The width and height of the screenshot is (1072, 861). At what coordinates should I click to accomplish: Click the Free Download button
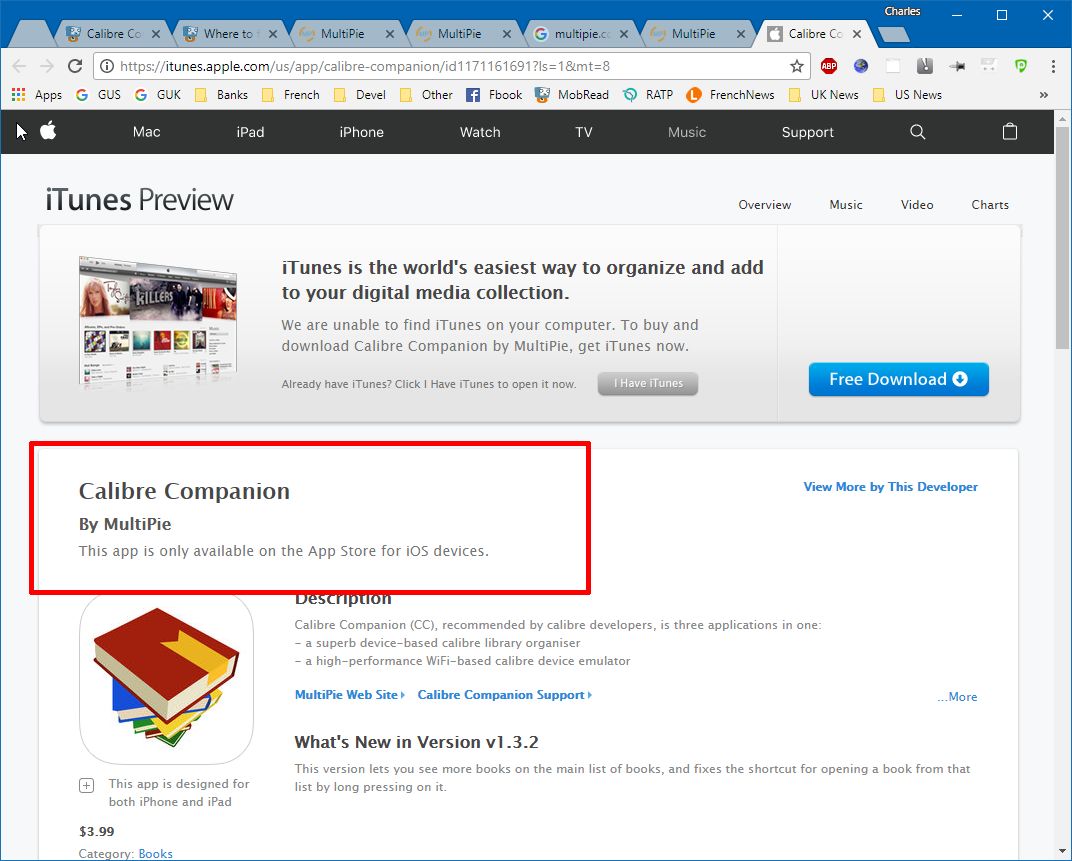click(898, 379)
